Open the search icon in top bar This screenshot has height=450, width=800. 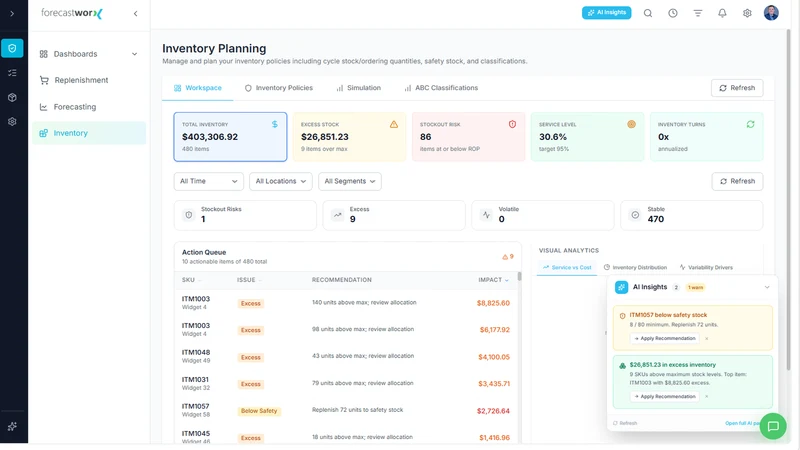[647, 13]
